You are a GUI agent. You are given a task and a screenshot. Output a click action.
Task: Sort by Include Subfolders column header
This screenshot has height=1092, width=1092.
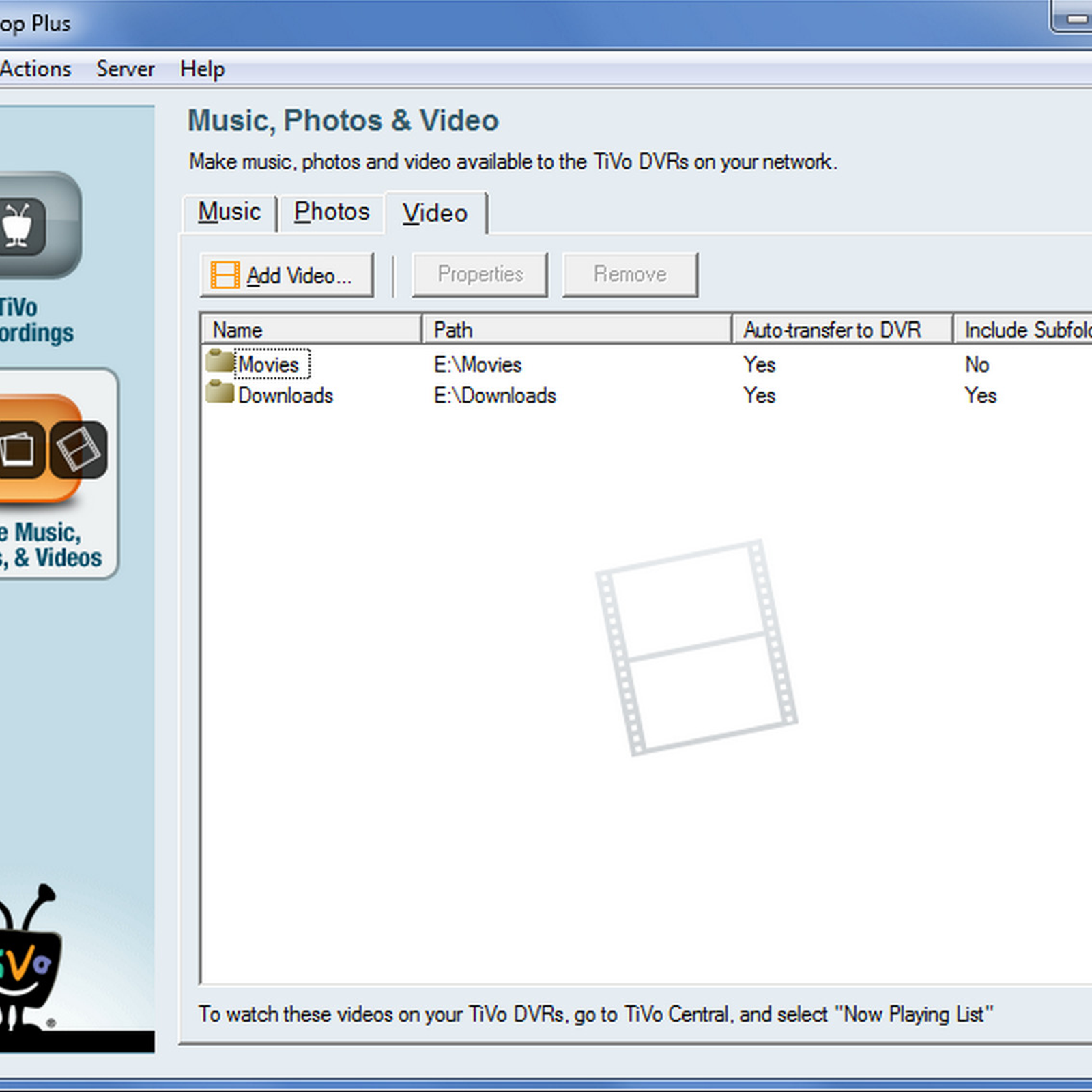1023,330
